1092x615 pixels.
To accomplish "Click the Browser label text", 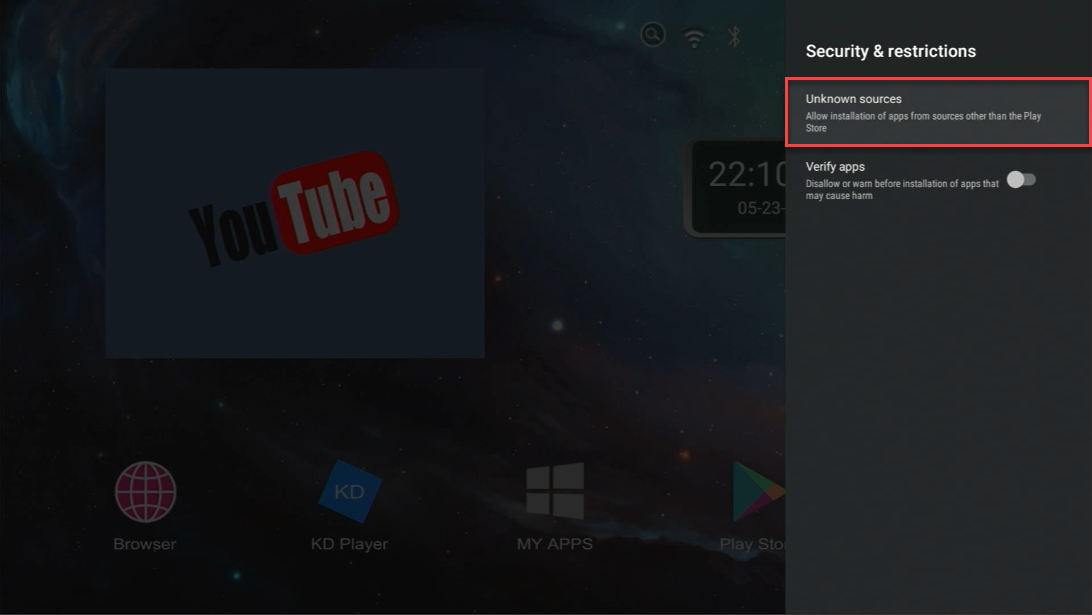I will pyautogui.click(x=145, y=544).
